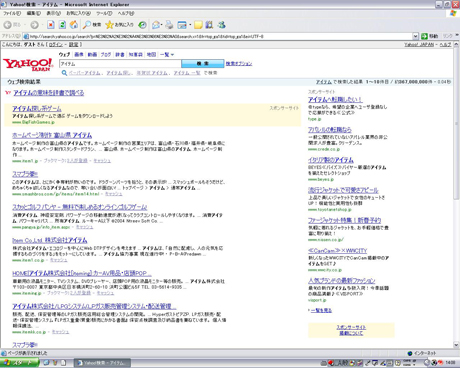
Task: Click the vertical scrollbar up arrow
Action: (x=456, y=45)
